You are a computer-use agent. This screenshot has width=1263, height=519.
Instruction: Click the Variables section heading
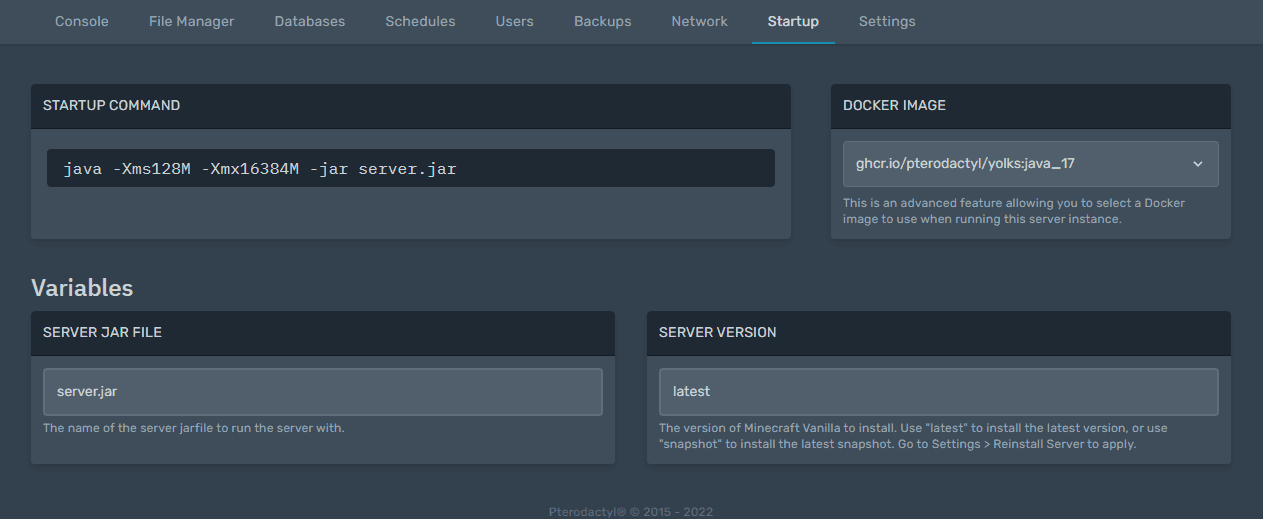click(x=82, y=288)
